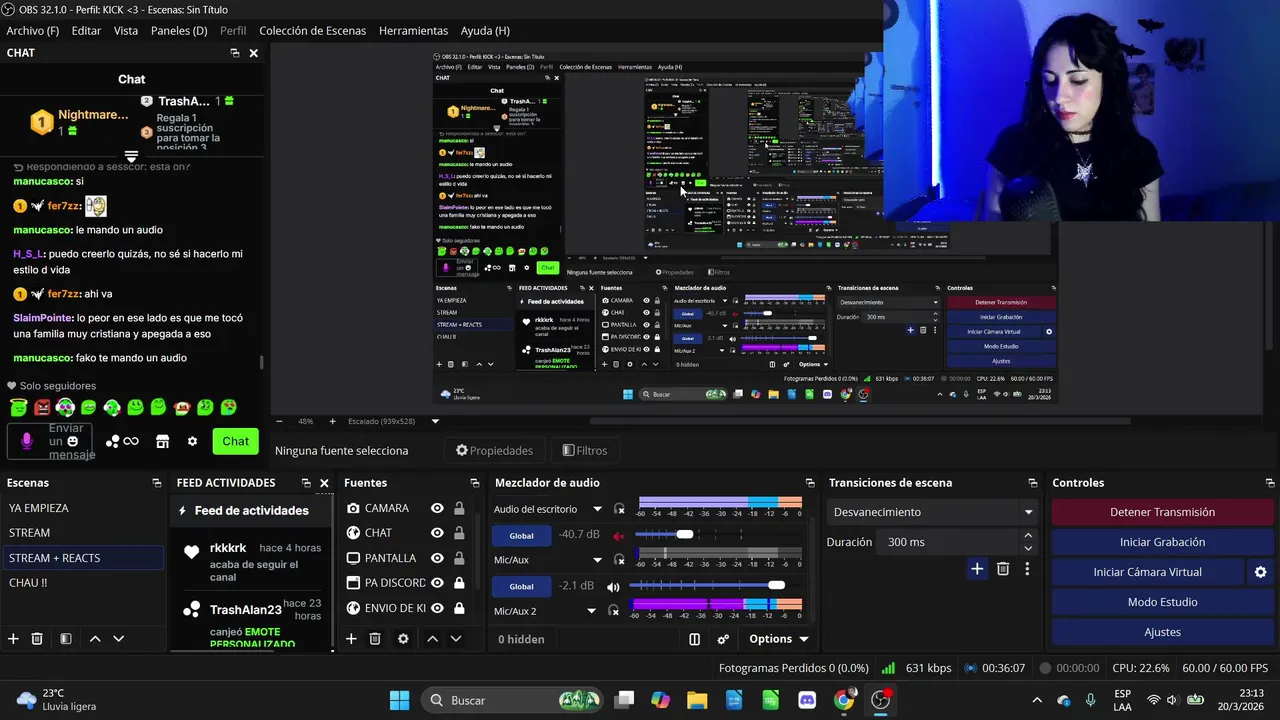Move the source up with the Fuentes up arrow
This screenshot has width=1280, height=720.
point(432,638)
